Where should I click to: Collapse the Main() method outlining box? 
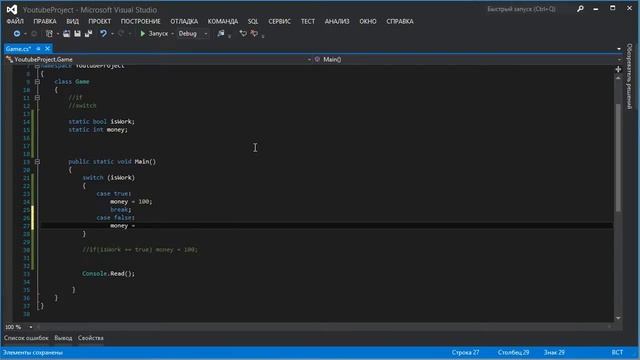pyautogui.click(x=37, y=162)
